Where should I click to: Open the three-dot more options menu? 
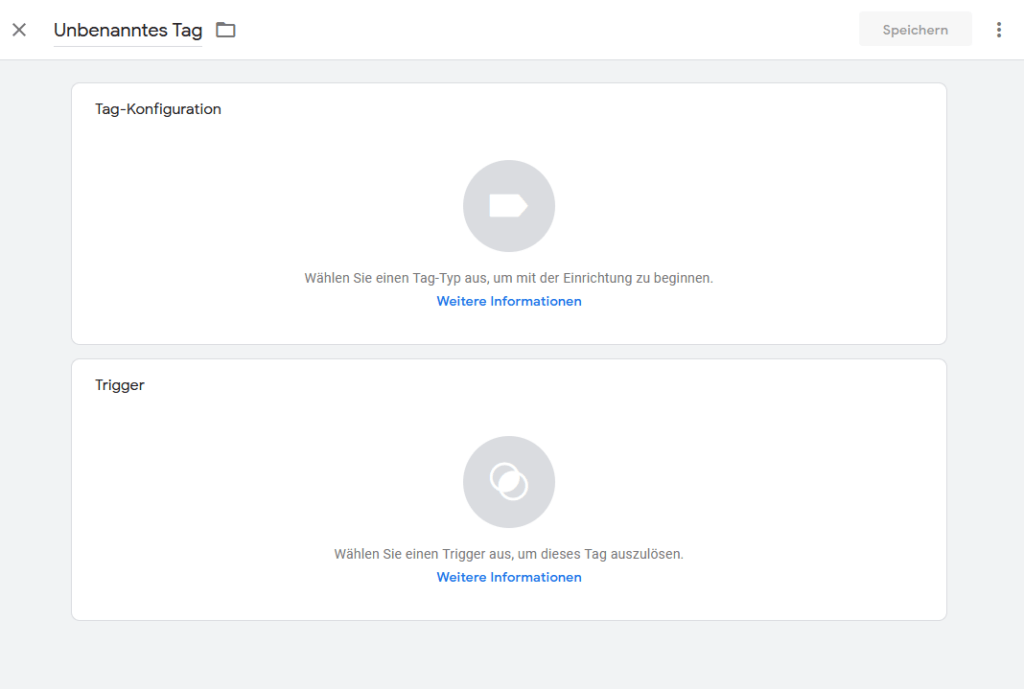pos(998,30)
